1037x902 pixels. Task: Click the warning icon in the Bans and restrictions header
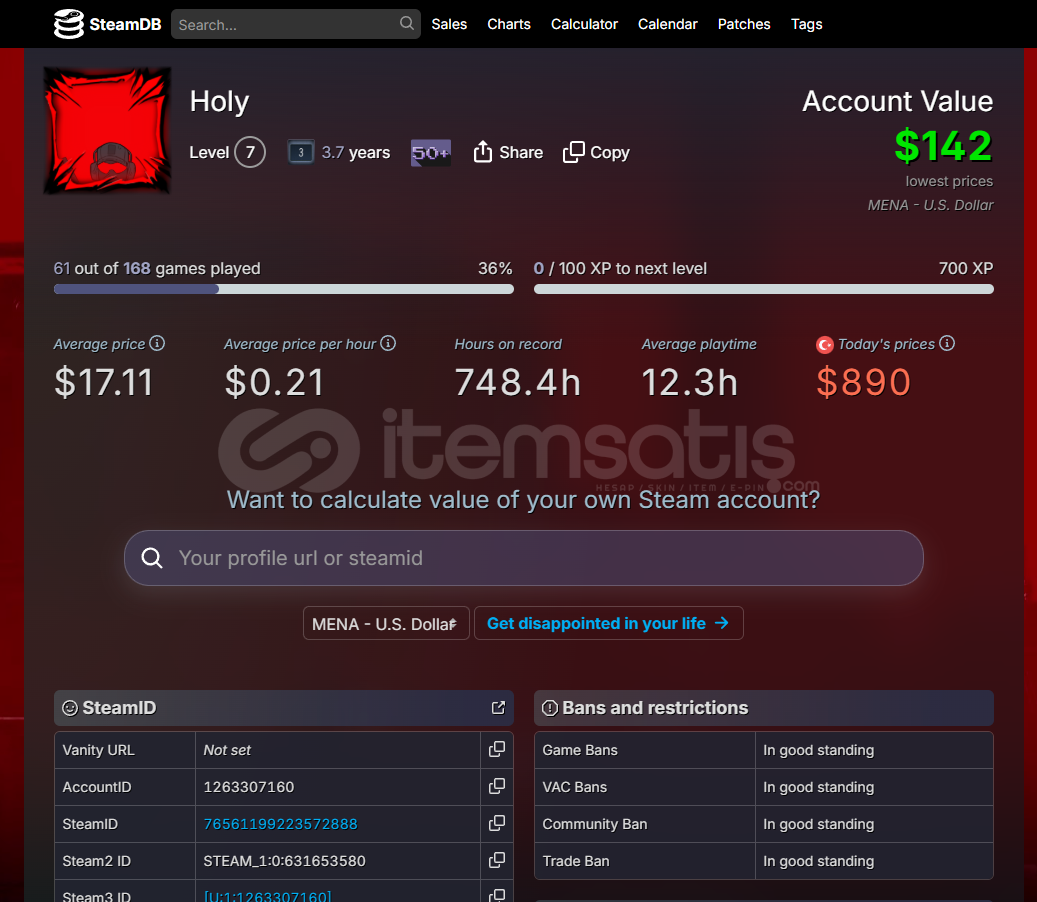550,708
